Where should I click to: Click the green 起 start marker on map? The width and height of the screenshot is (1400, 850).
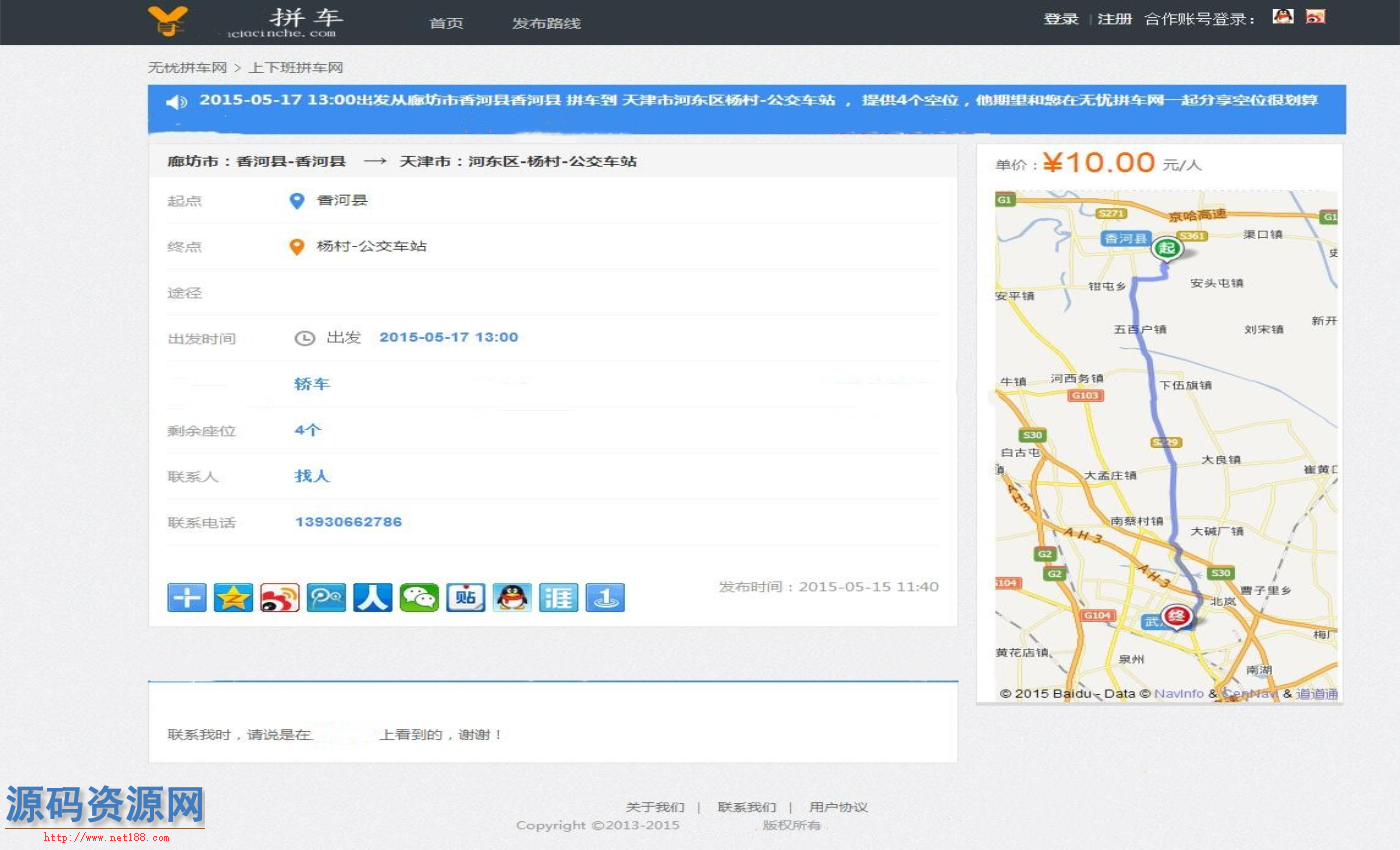pos(1165,249)
